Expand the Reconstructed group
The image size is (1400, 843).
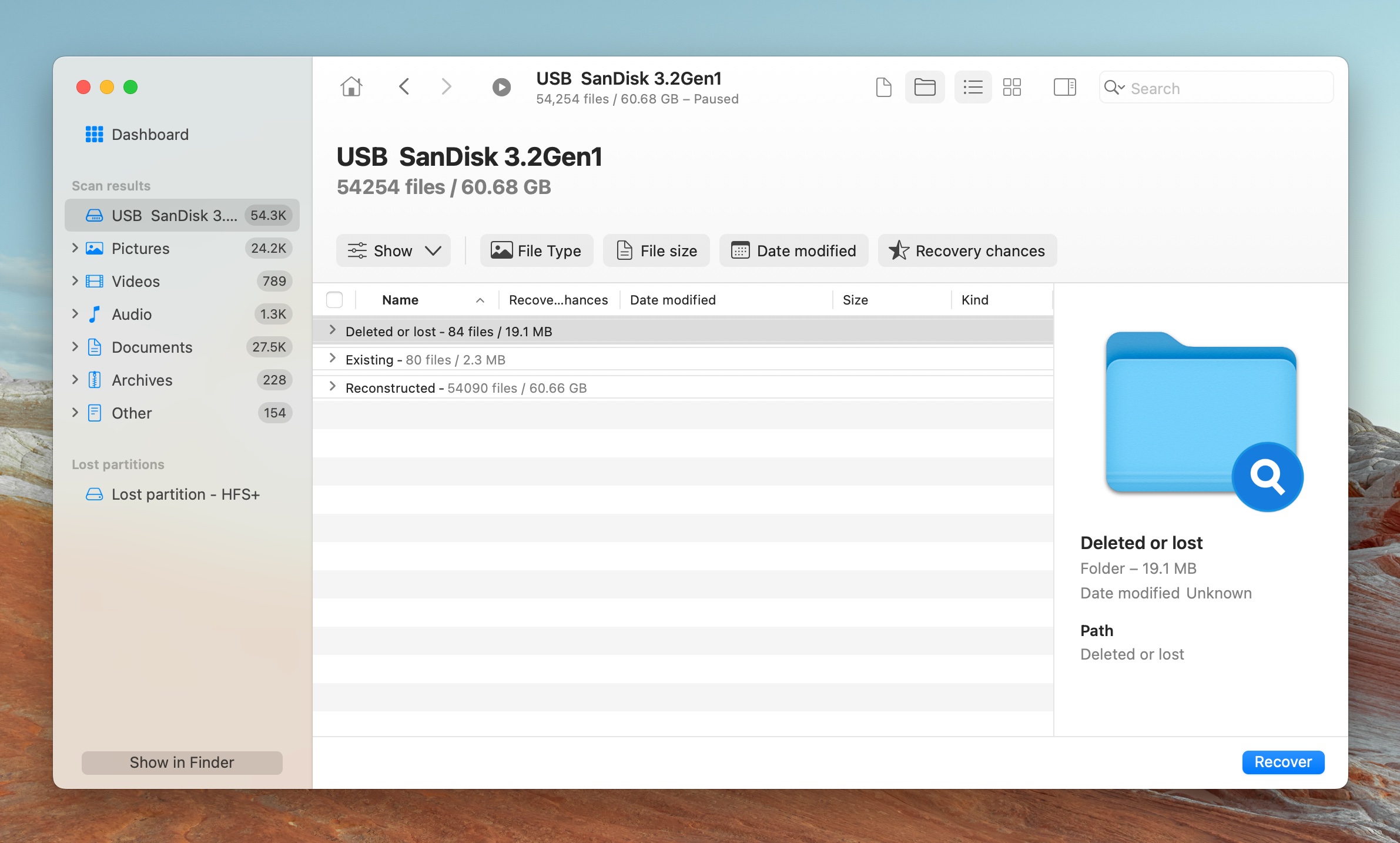[x=332, y=387]
